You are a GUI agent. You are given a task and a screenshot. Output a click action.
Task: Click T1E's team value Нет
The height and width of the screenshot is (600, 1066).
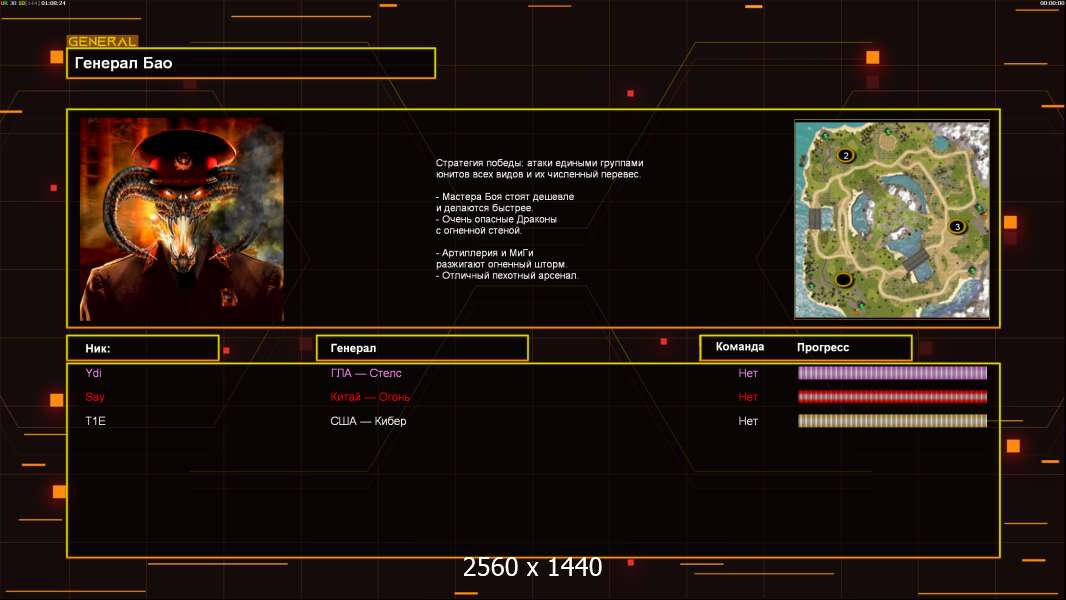point(748,421)
